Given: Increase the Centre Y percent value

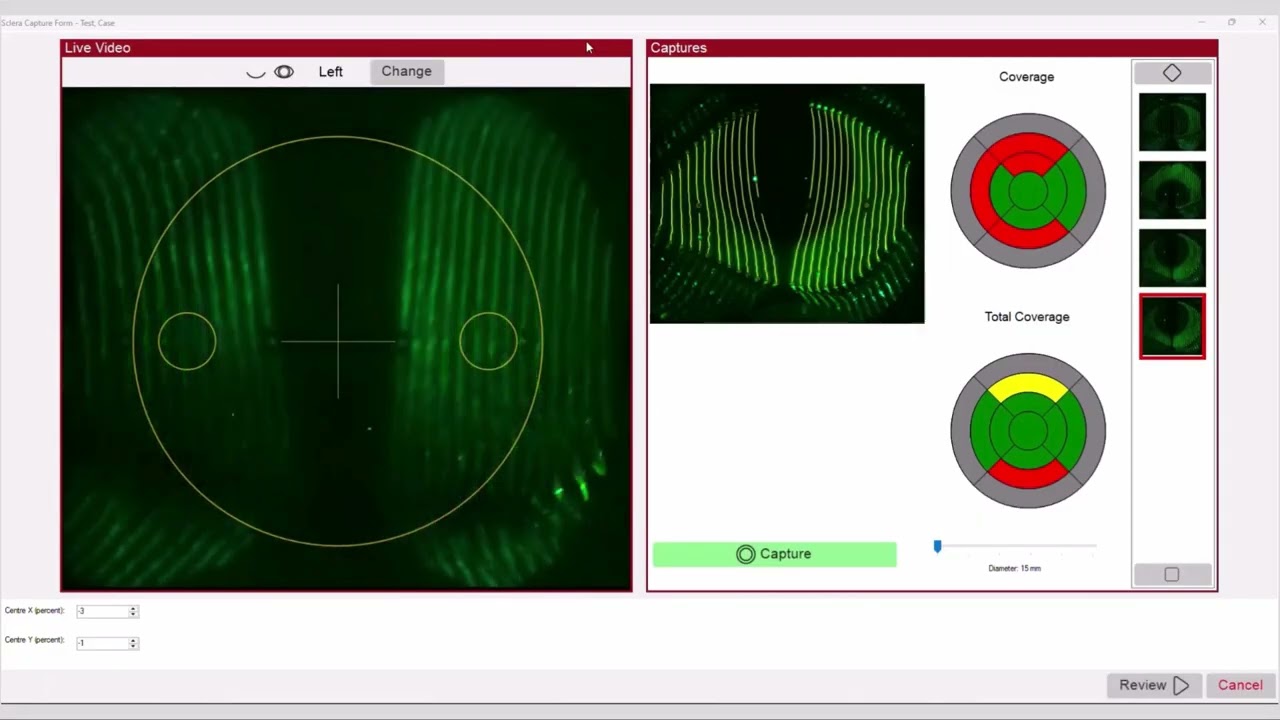Looking at the screenshot, I should [x=133, y=640].
